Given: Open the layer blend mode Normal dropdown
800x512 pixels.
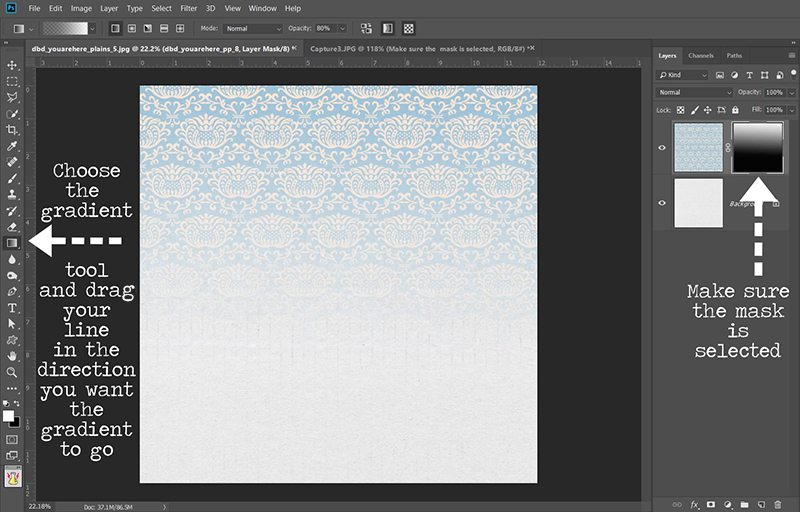Looking at the screenshot, I should point(695,92).
